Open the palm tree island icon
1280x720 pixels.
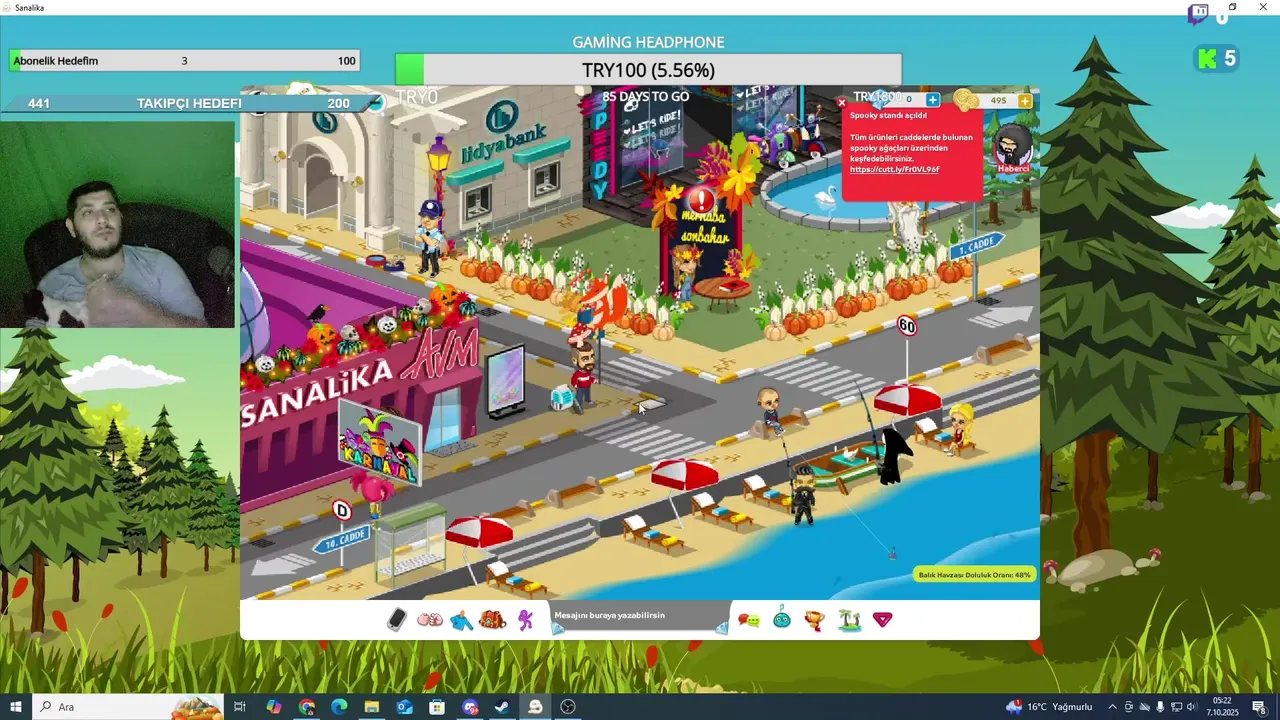850,620
